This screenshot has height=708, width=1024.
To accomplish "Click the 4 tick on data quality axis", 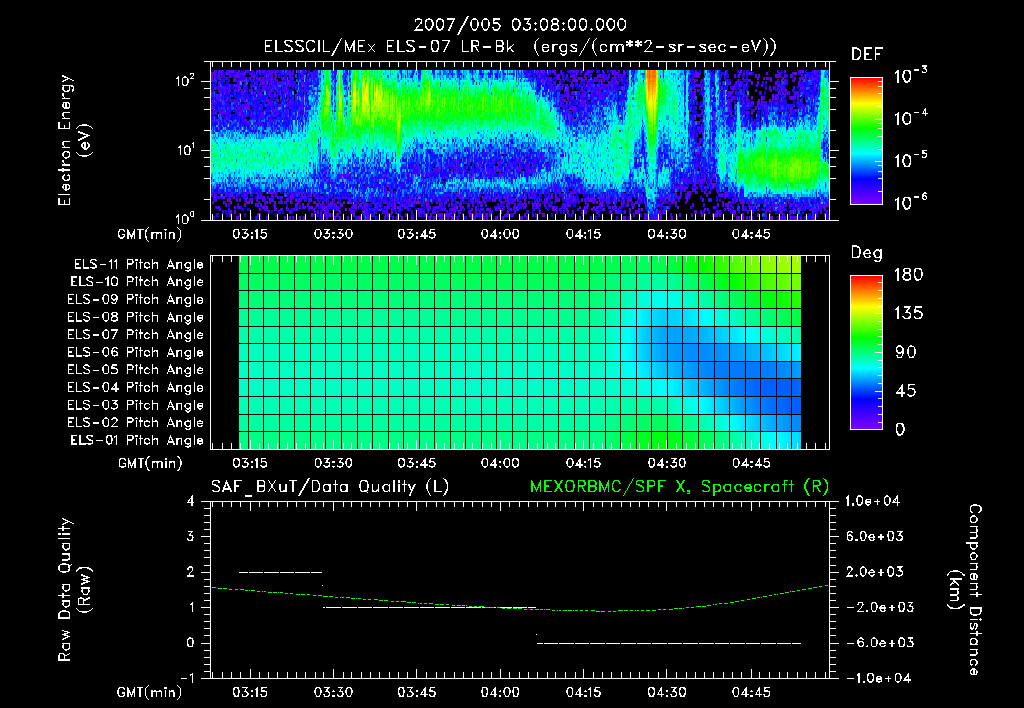I will click(x=191, y=501).
